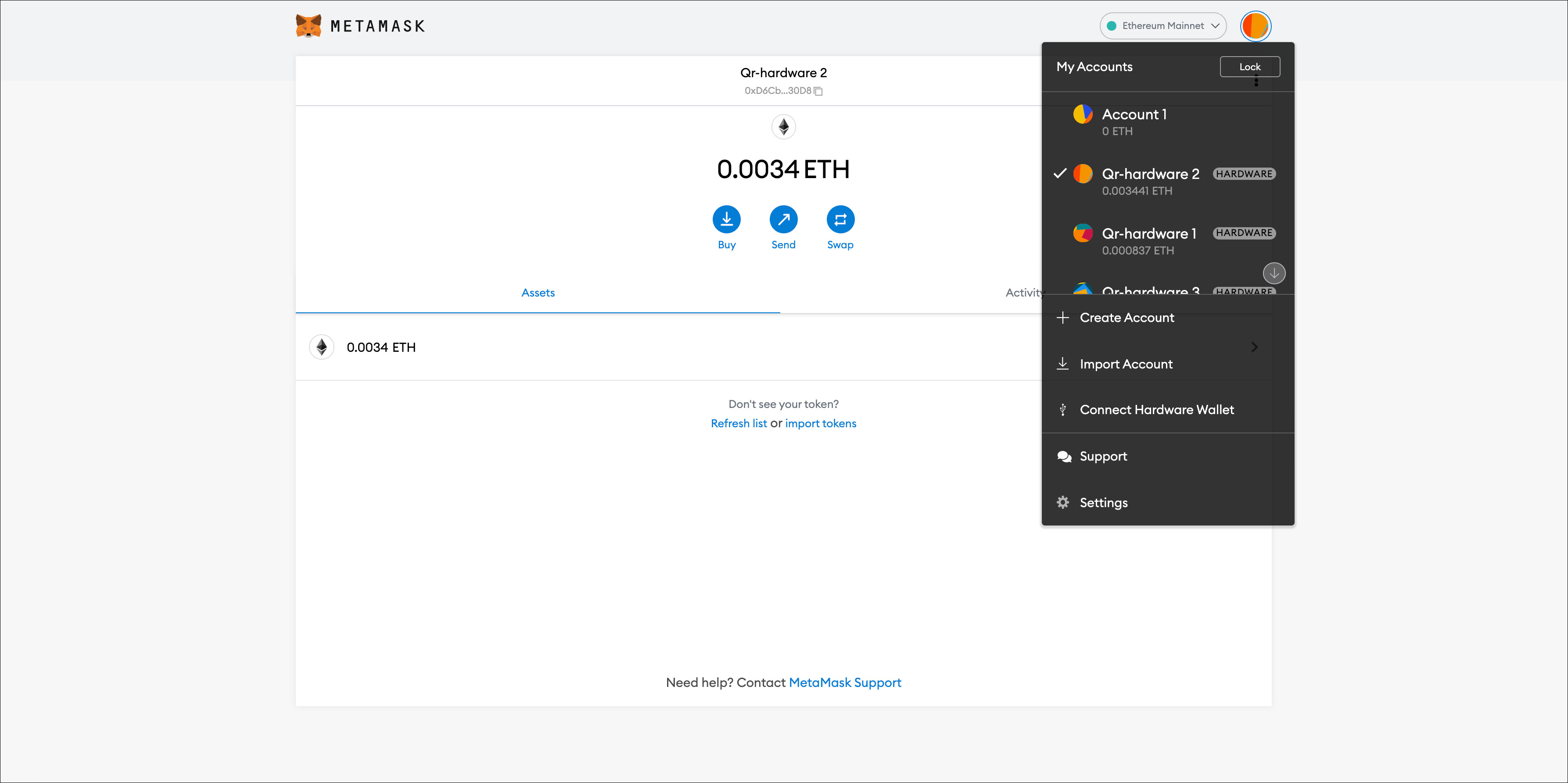
Task: Follow the import tokens link
Action: point(820,423)
